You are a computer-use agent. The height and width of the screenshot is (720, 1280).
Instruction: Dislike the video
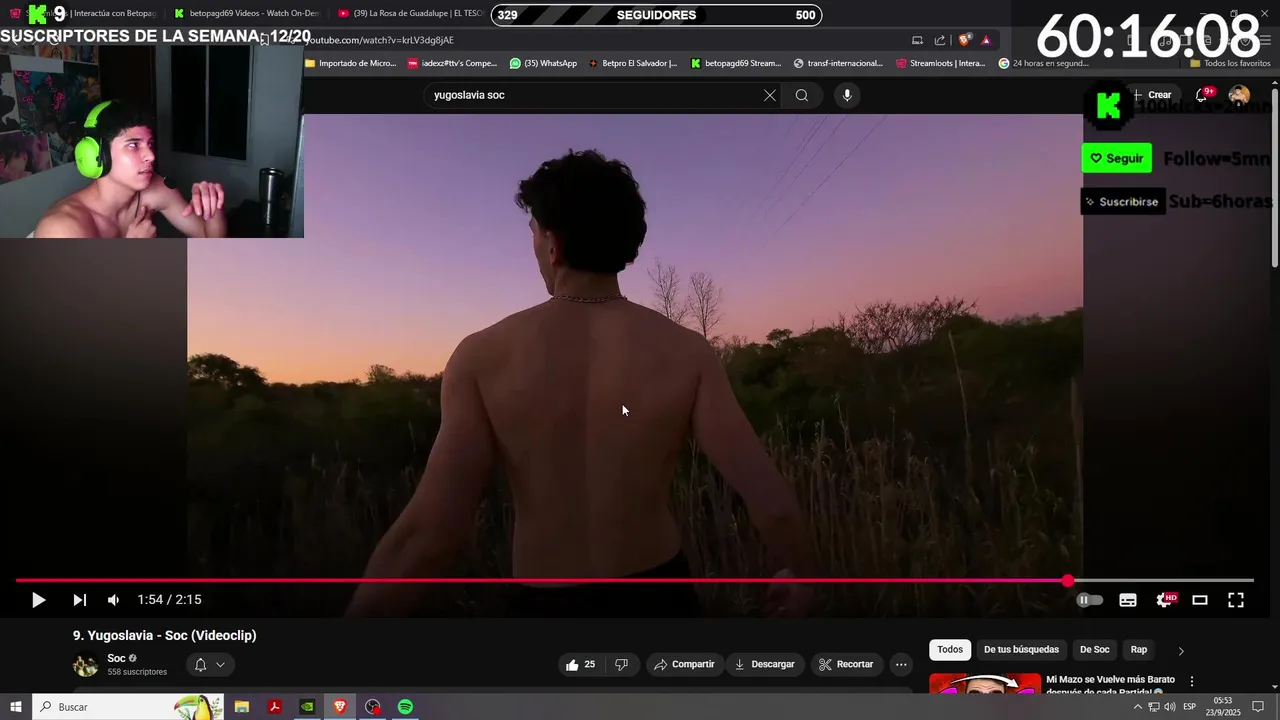[x=621, y=664]
